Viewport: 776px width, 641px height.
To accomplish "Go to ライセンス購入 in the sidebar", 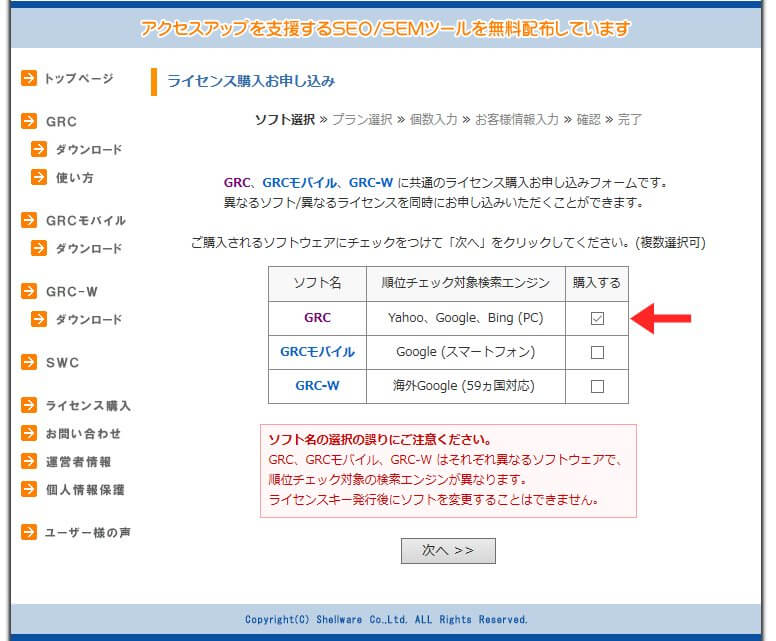I will 88,406.
